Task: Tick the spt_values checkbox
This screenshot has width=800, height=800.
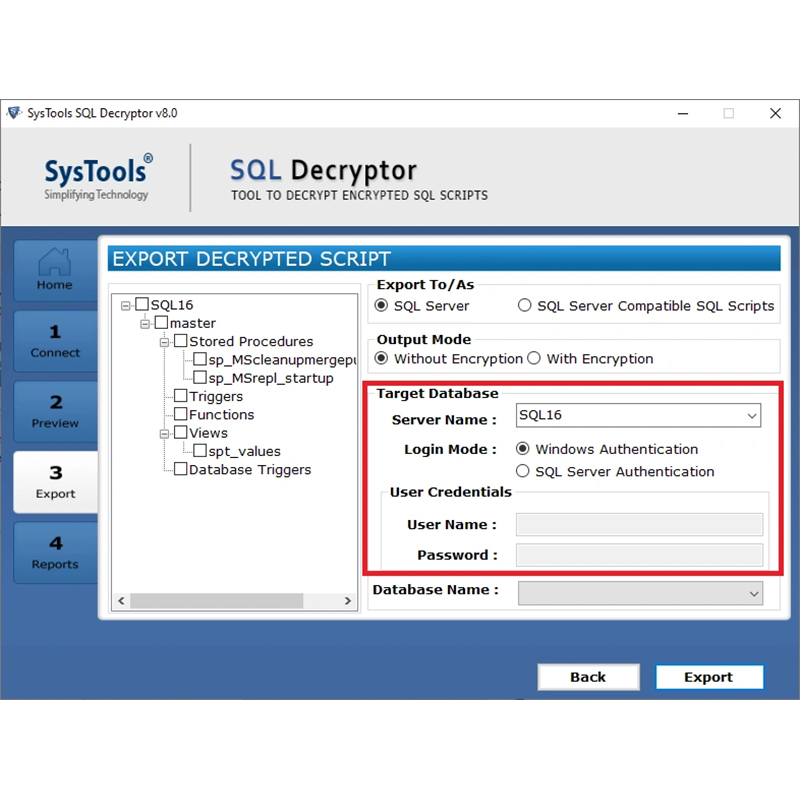Action: coord(200,451)
